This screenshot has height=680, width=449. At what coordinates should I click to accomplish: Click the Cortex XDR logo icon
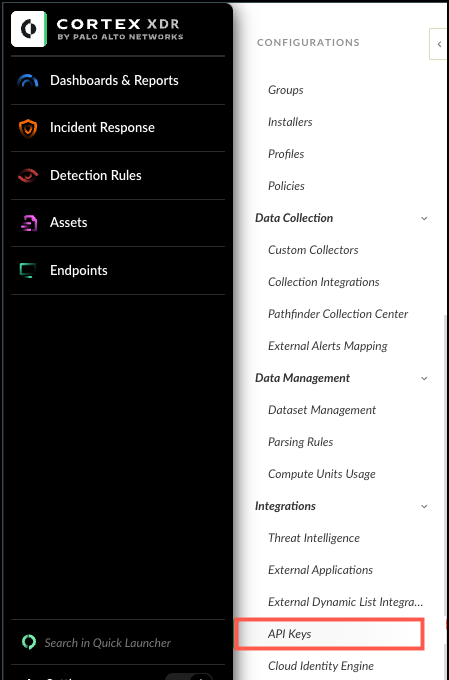[x=29, y=29]
